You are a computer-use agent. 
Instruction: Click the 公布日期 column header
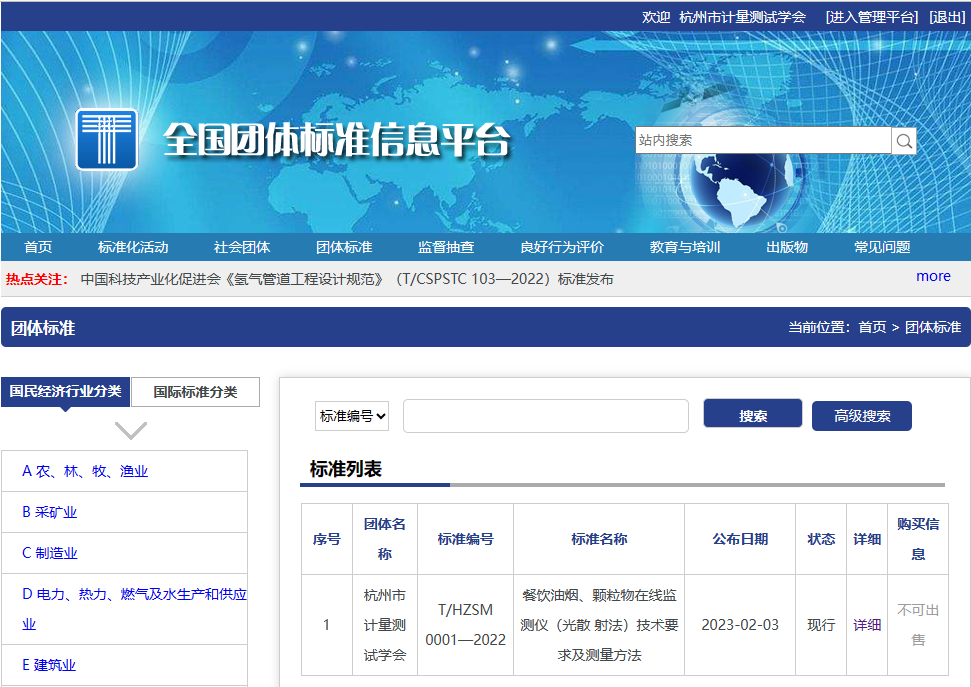pos(740,539)
